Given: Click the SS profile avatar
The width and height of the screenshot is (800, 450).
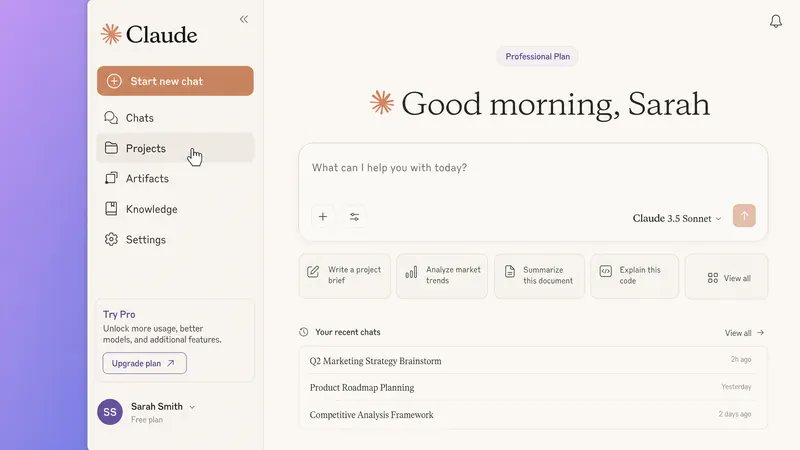Looking at the screenshot, I should pyautogui.click(x=110, y=412).
